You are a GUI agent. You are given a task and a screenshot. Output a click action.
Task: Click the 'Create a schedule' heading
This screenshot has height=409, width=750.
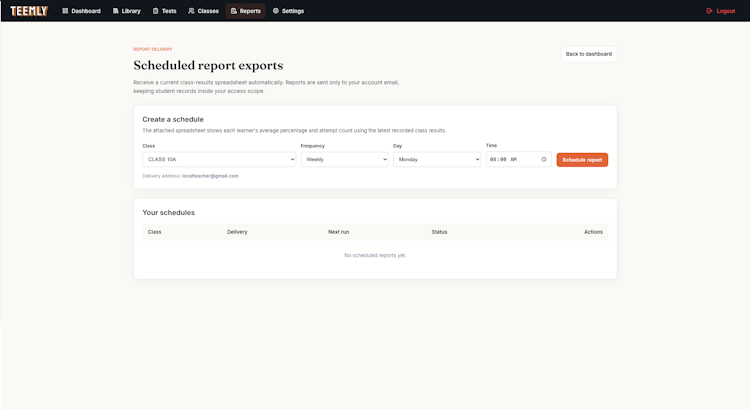click(x=173, y=119)
